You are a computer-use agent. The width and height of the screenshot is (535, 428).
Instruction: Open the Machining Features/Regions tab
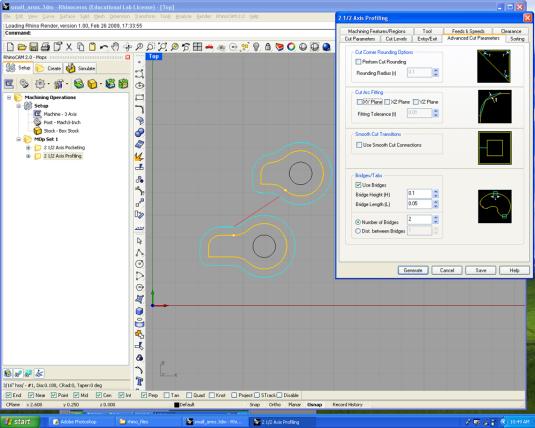tap(377, 31)
